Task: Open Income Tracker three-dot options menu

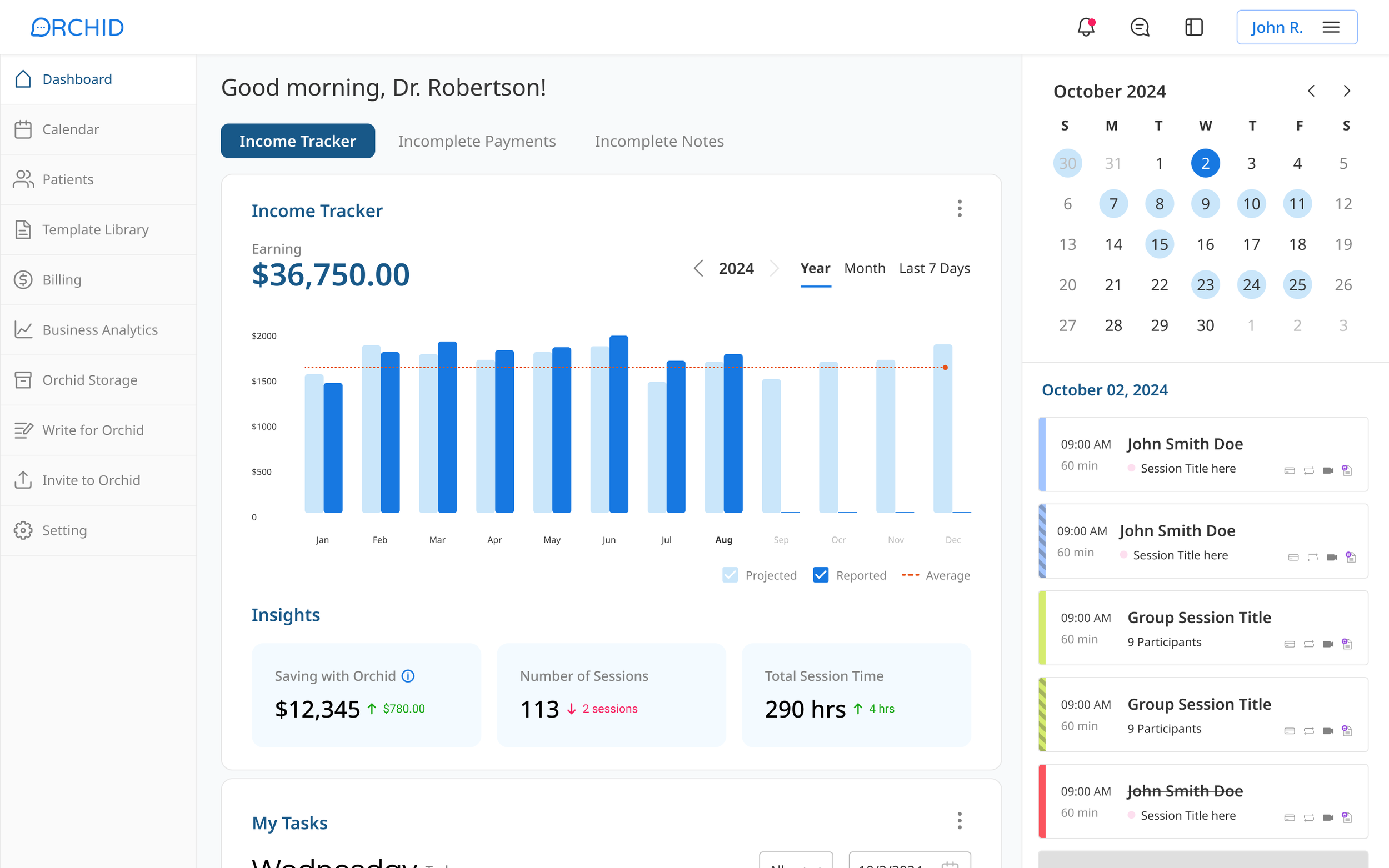Action: point(959,208)
